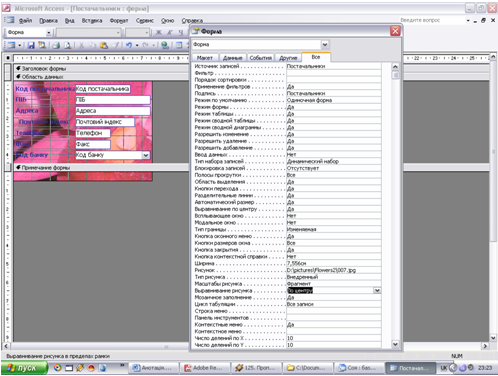
Task: Open the property sheet object combo box
Action: coord(325,44)
